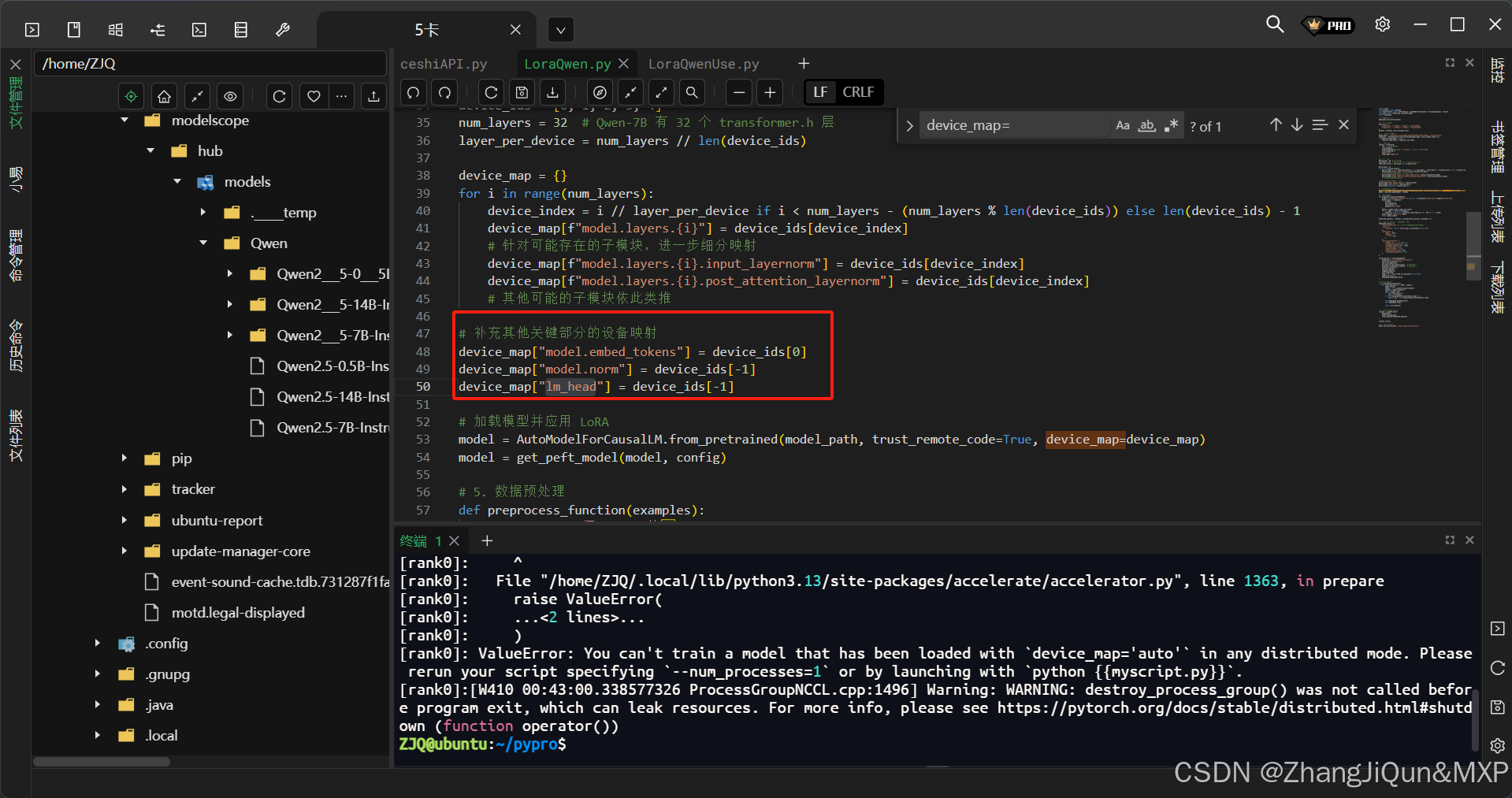Toggle whole word matching in search bar
1512x798 pixels.
coord(1146,125)
